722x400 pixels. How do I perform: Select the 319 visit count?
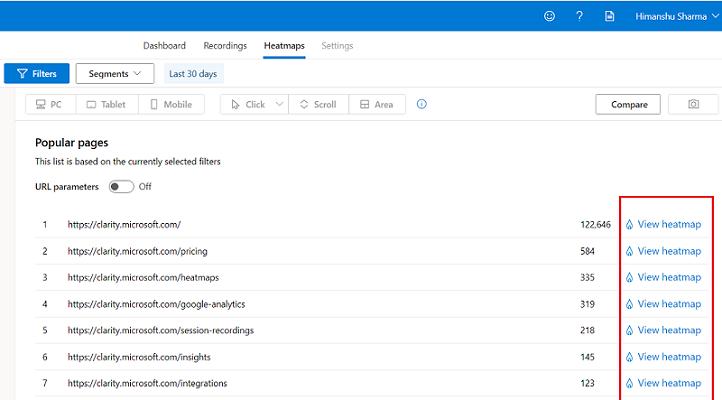587,304
